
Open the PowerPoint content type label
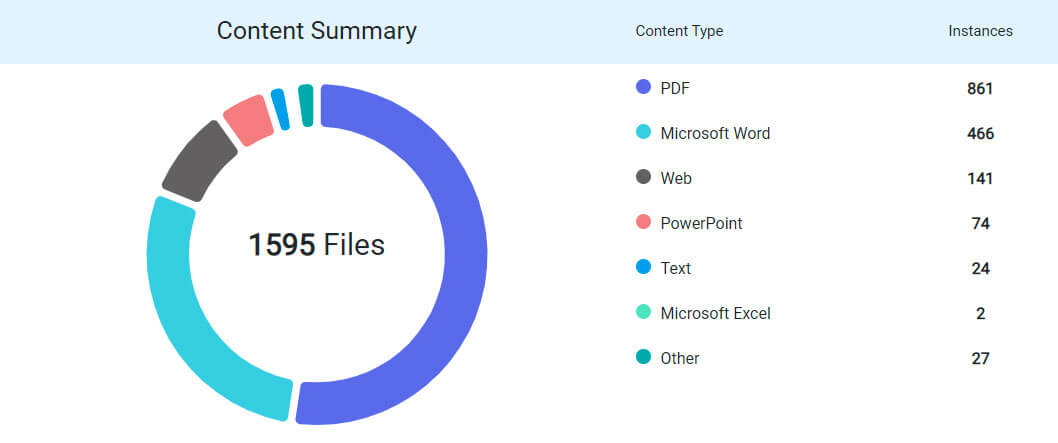click(701, 223)
